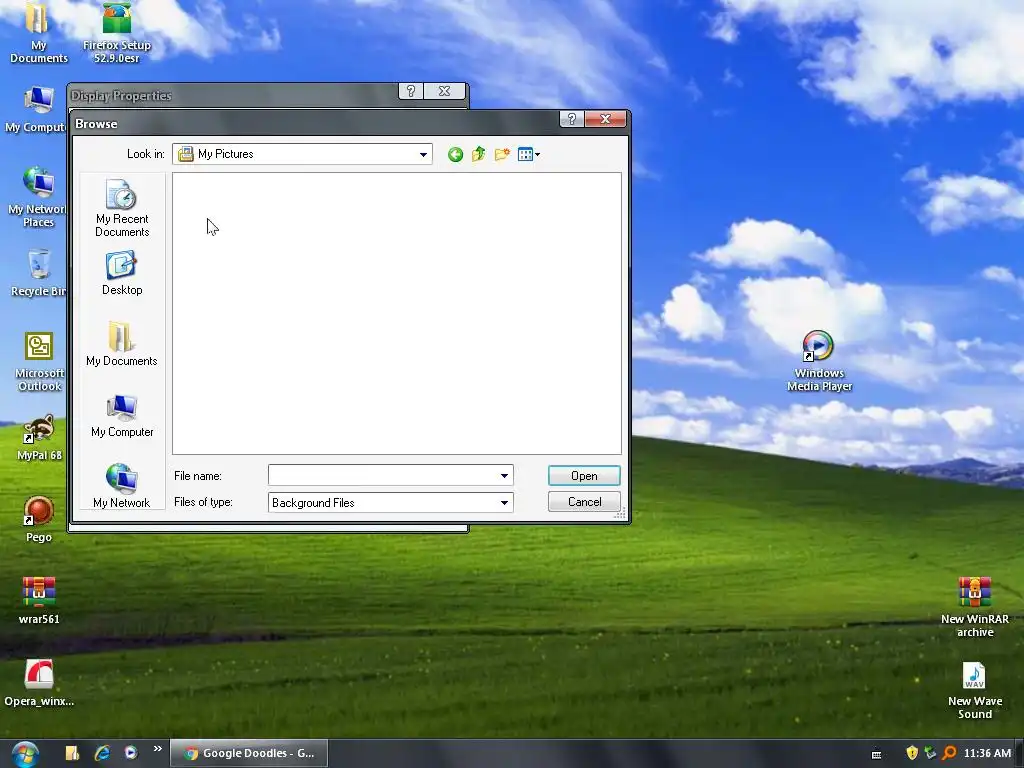Viewport: 1024px width, 768px height.
Task: Open the View menu icon
Action: 528,154
